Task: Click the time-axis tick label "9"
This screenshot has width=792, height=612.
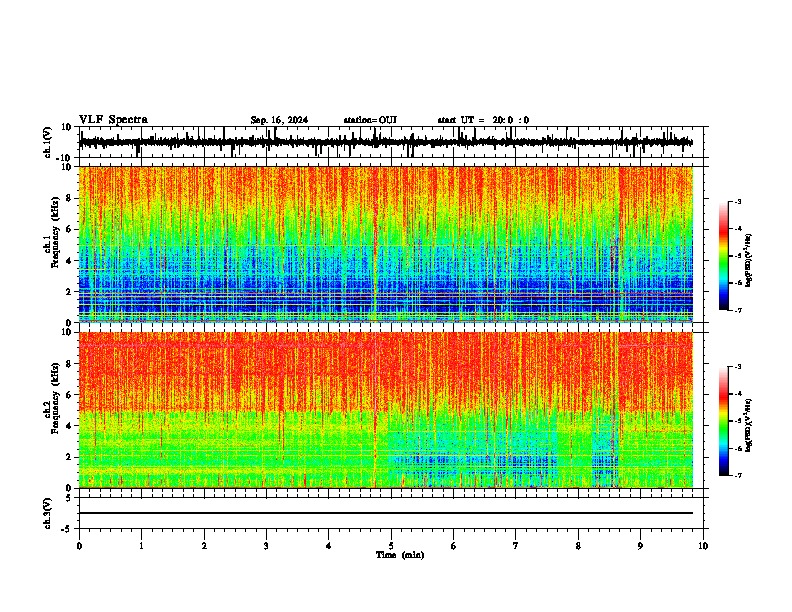Action: 640,546
